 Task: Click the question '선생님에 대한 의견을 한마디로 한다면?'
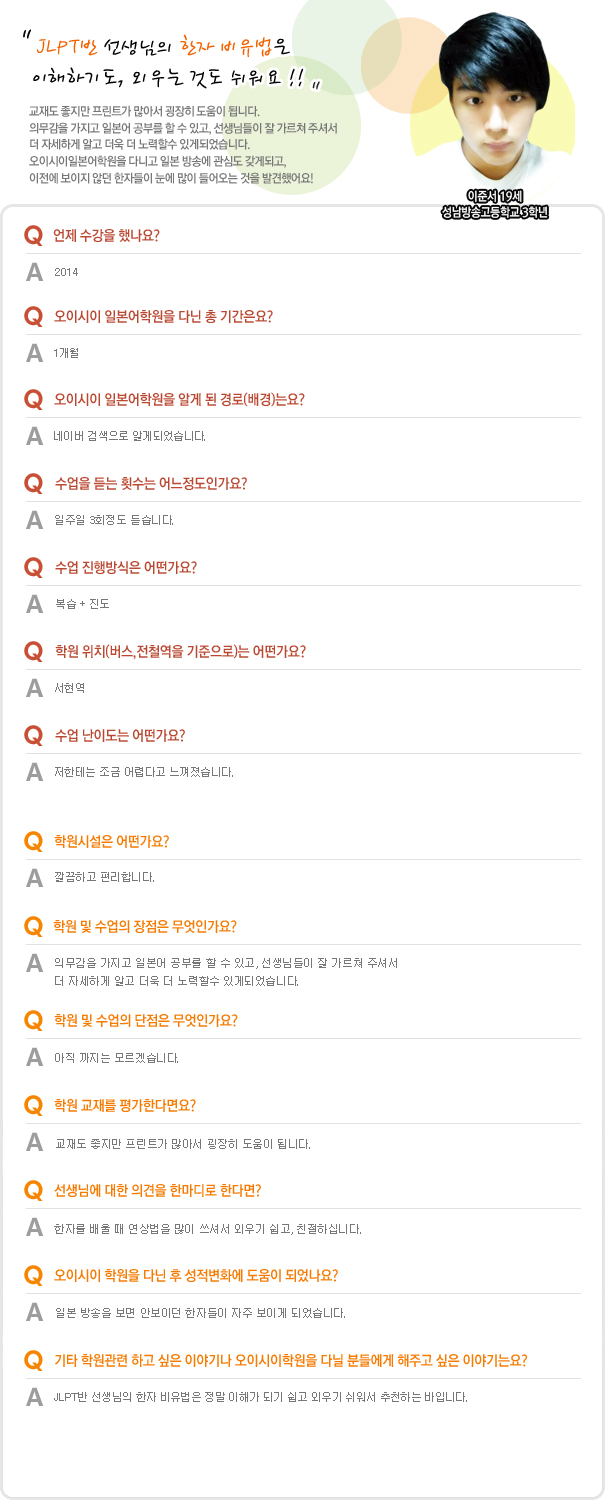click(x=158, y=1191)
